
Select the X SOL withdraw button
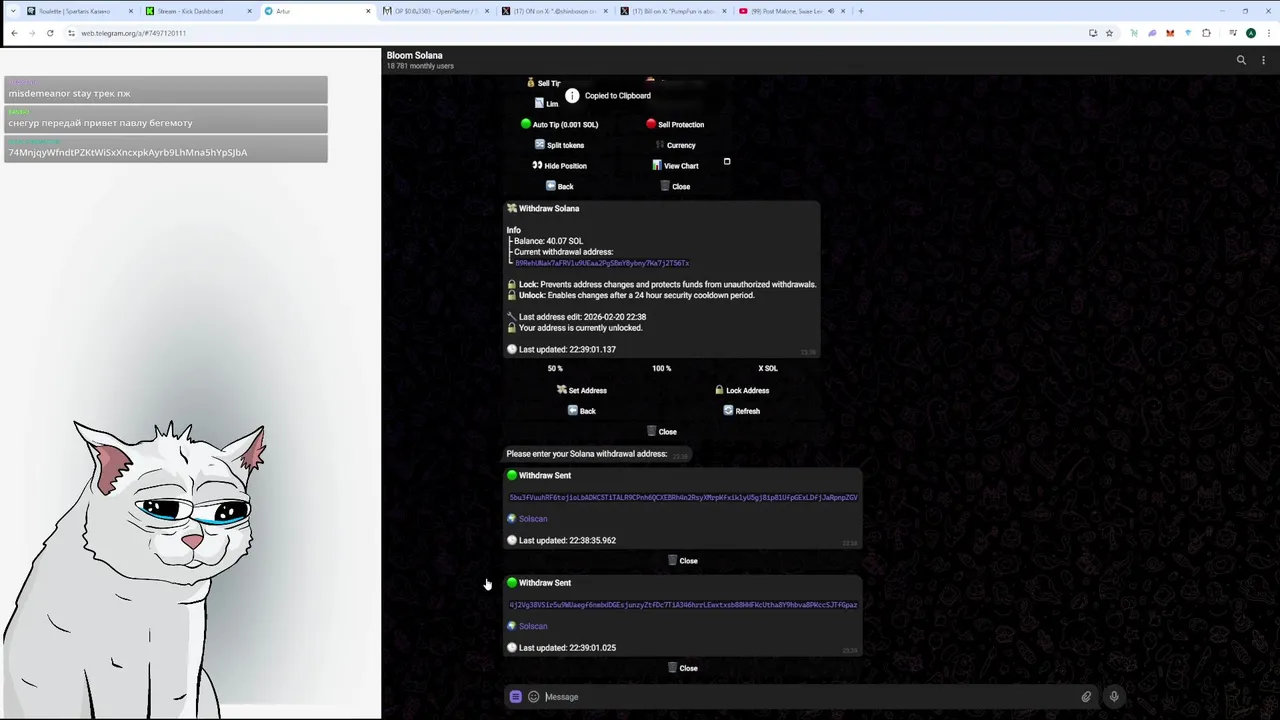[x=768, y=368]
